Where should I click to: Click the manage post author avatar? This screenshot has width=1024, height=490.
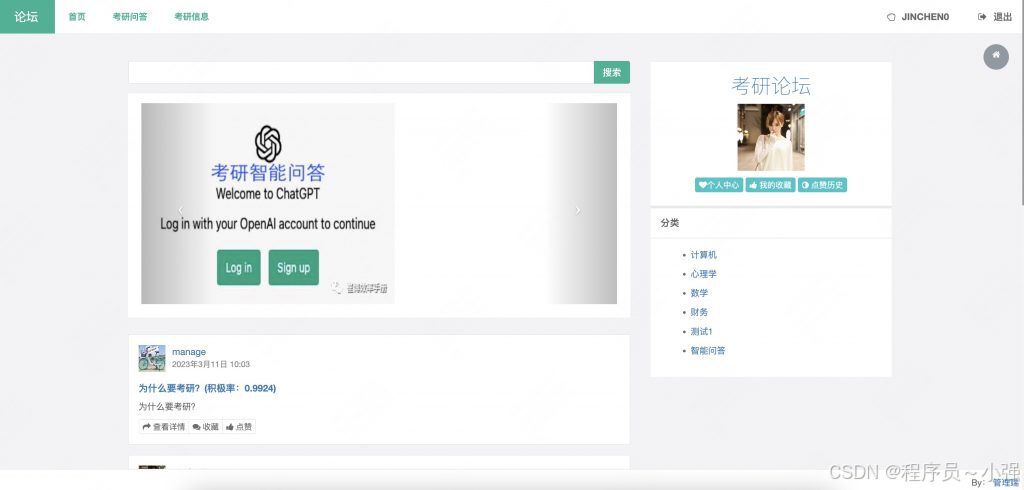[x=152, y=358]
